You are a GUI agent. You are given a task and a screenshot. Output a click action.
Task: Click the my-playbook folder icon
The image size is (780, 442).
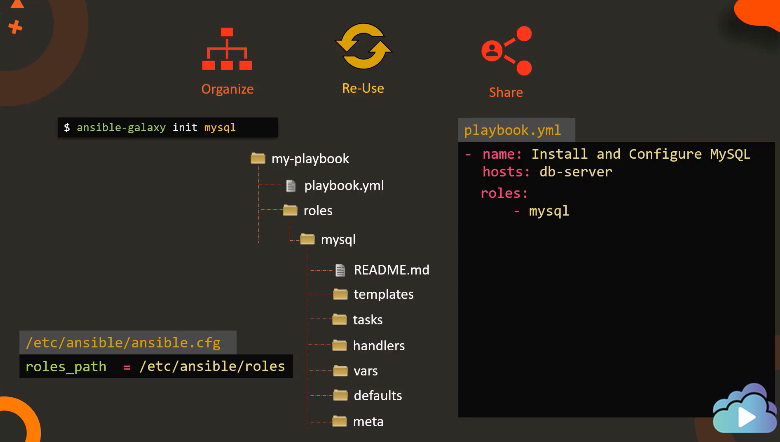258,158
